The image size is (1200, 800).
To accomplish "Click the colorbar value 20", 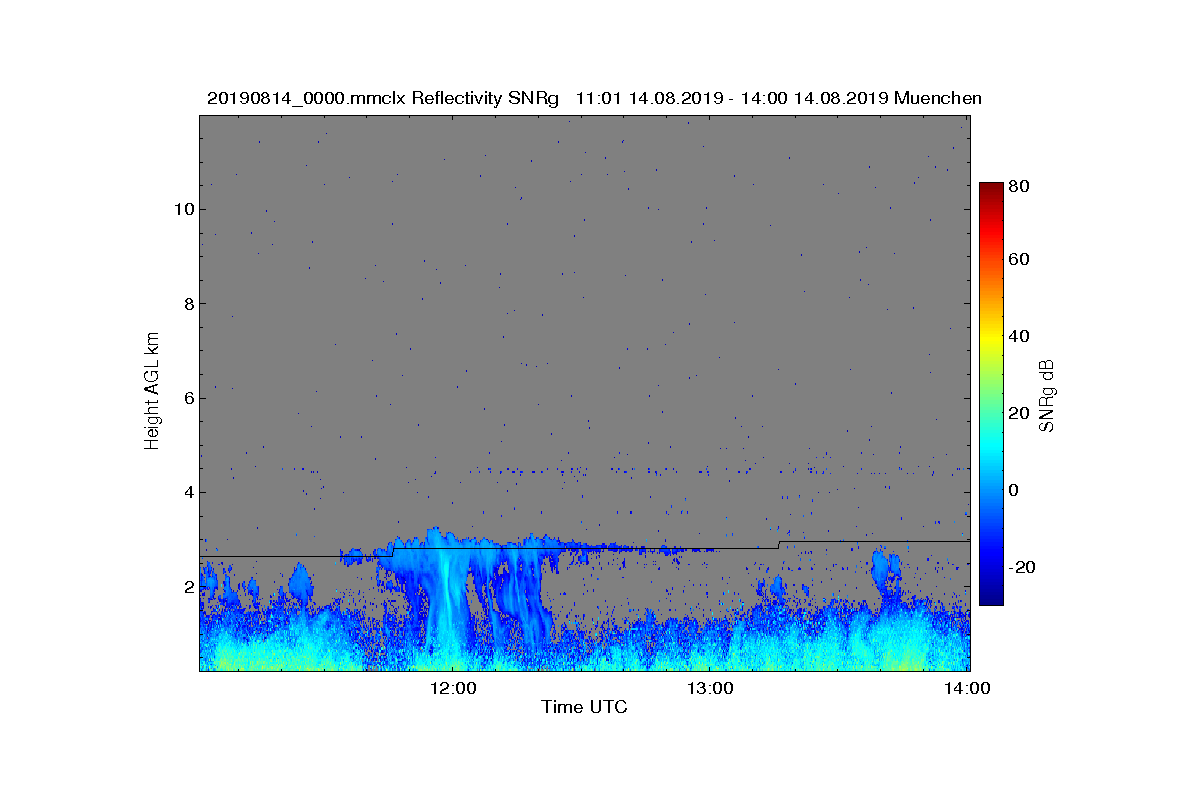I will click(x=1020, y=414).
